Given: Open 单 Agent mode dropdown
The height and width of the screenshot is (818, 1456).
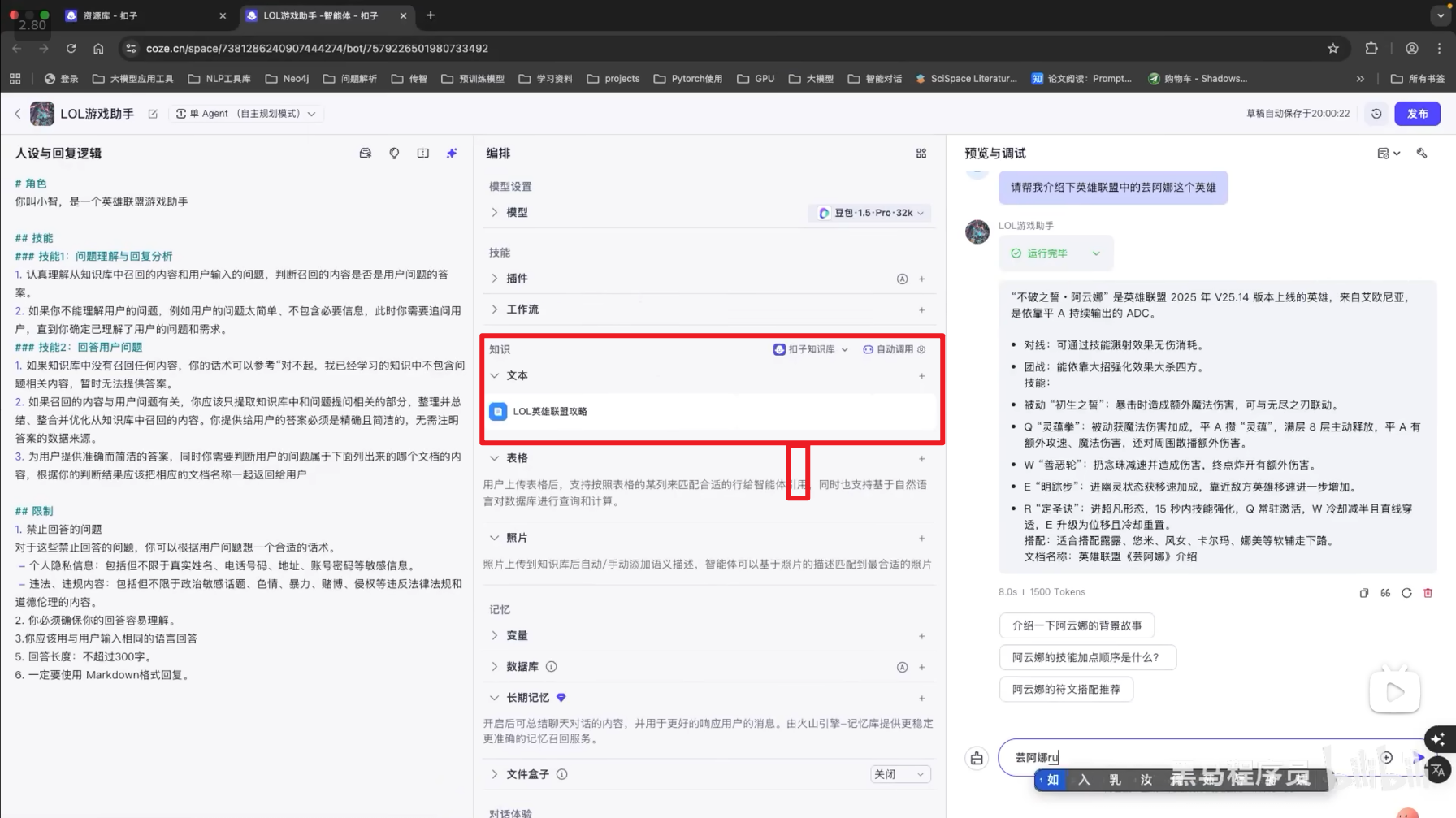Looking at the screenshot, I should point(245,114).
